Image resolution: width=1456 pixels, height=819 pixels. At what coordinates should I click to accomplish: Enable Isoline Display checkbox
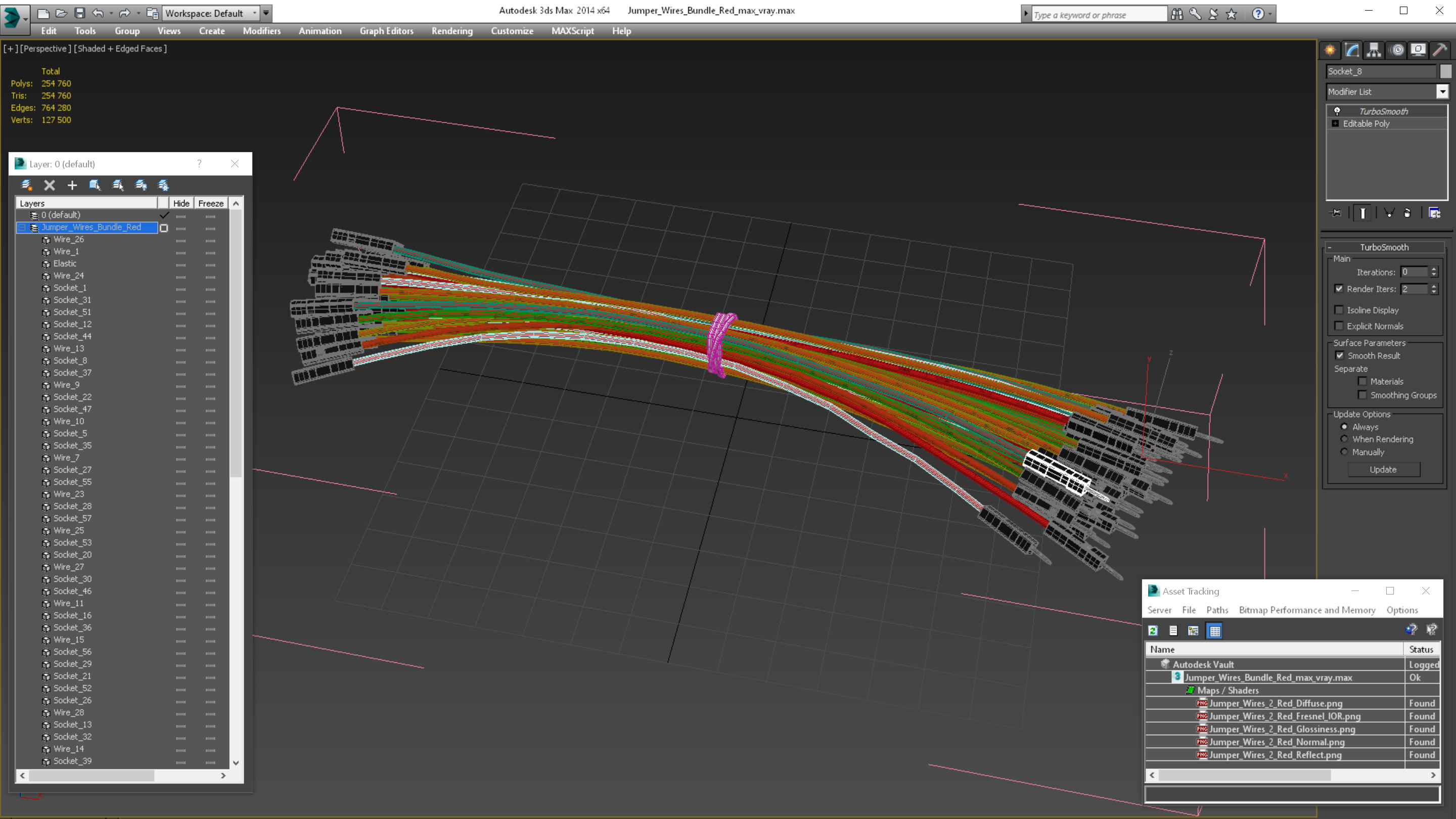[1339, 310]
